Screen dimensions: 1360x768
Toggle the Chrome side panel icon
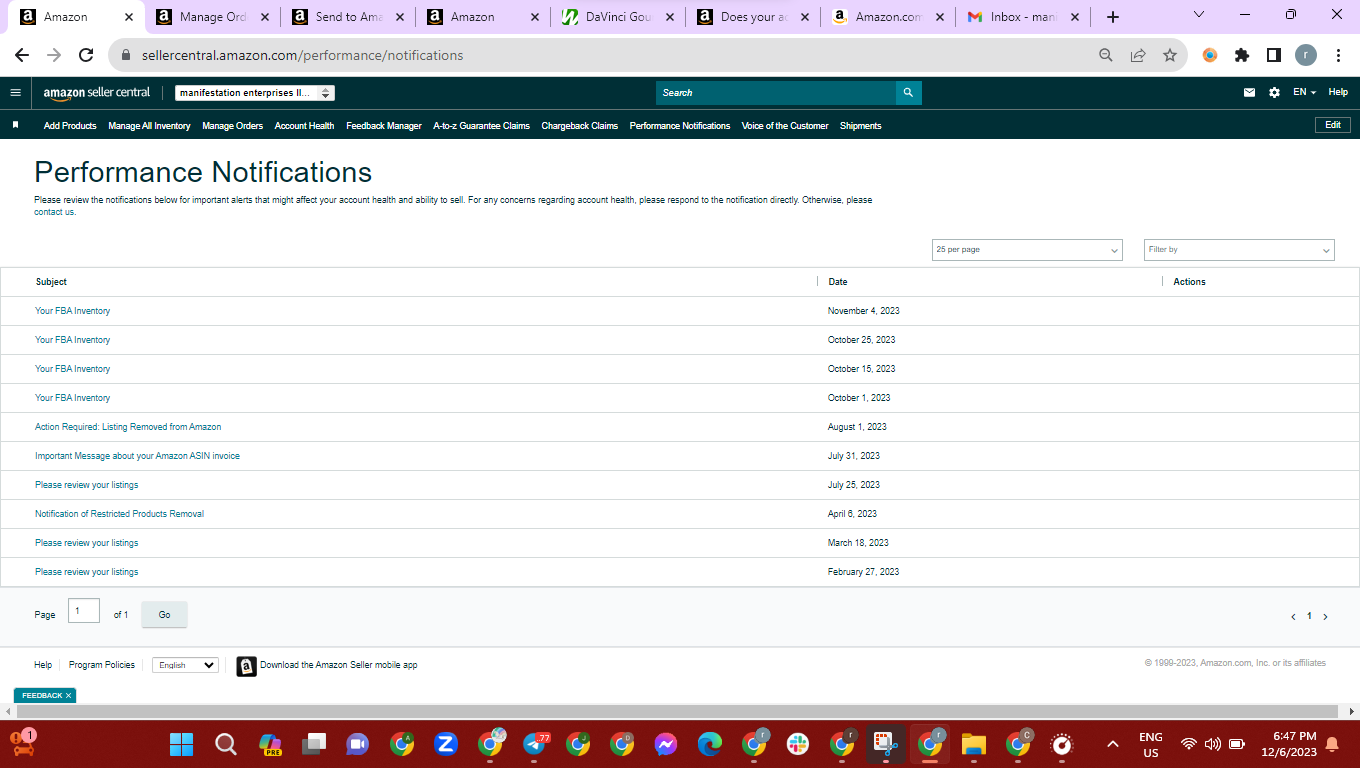pos(1274,56)
